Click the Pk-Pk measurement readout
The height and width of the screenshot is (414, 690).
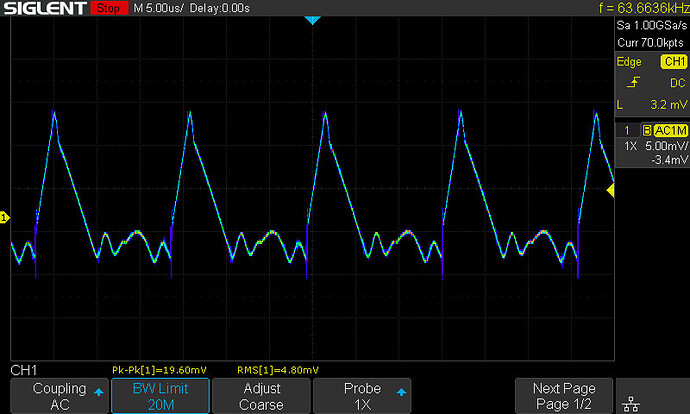159,370
